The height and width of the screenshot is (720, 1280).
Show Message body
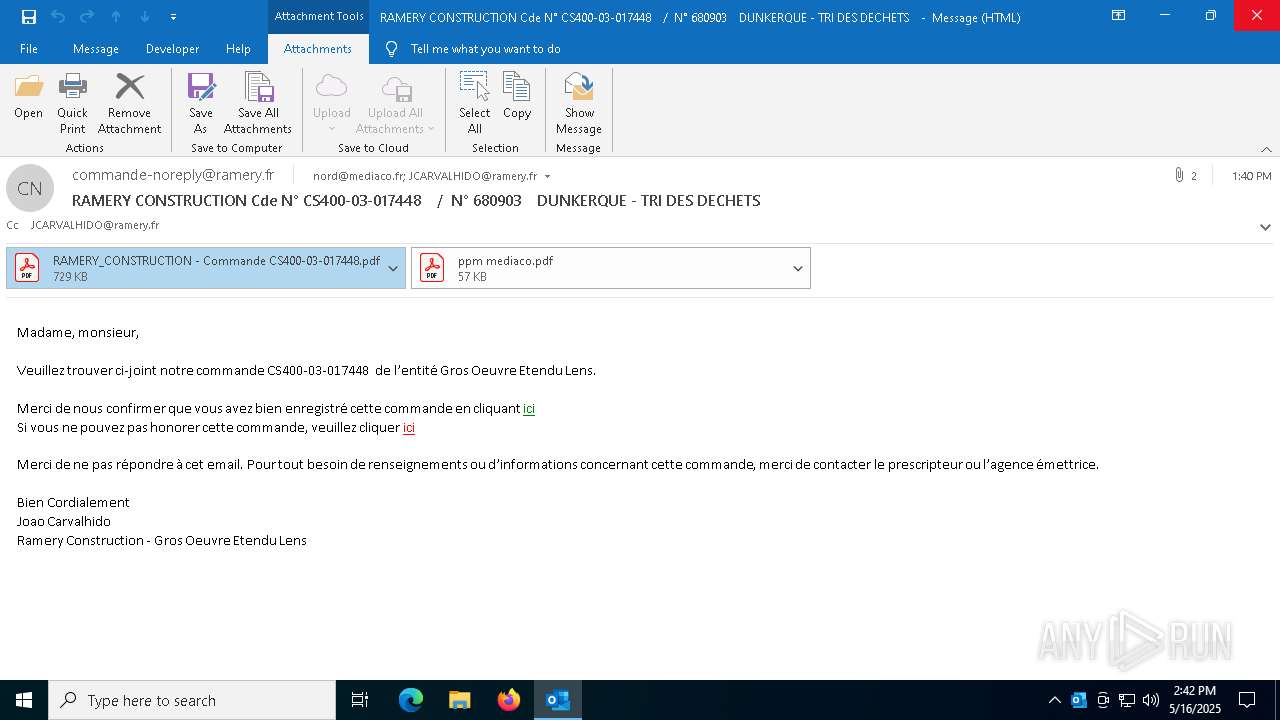pos(579,103)
